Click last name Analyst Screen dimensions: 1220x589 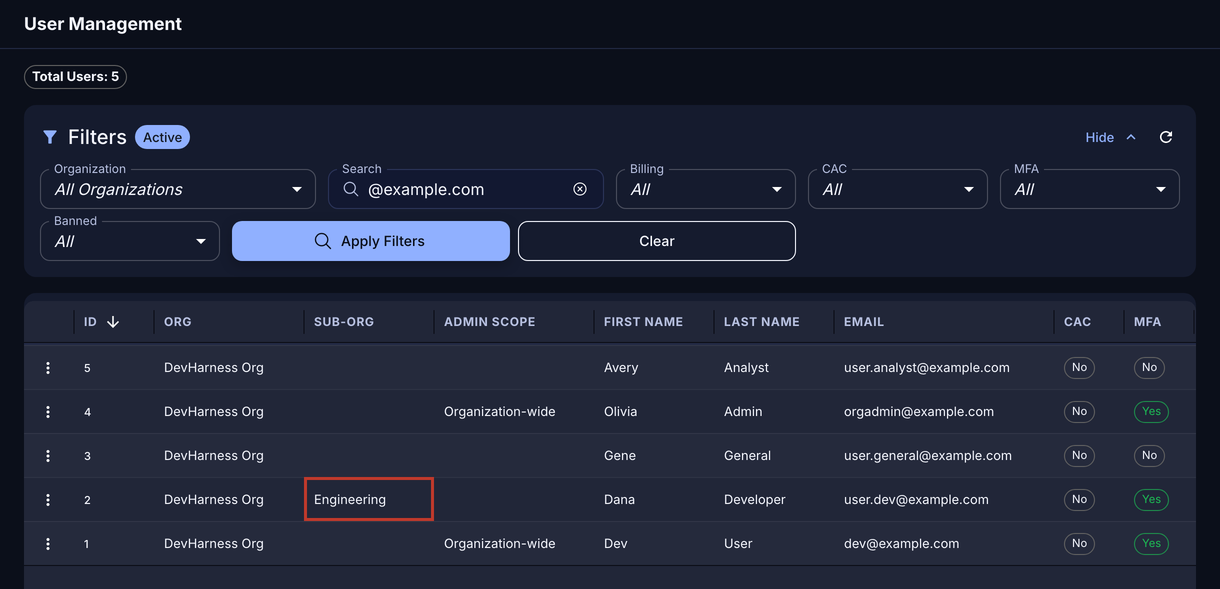(x=747, y=368)
